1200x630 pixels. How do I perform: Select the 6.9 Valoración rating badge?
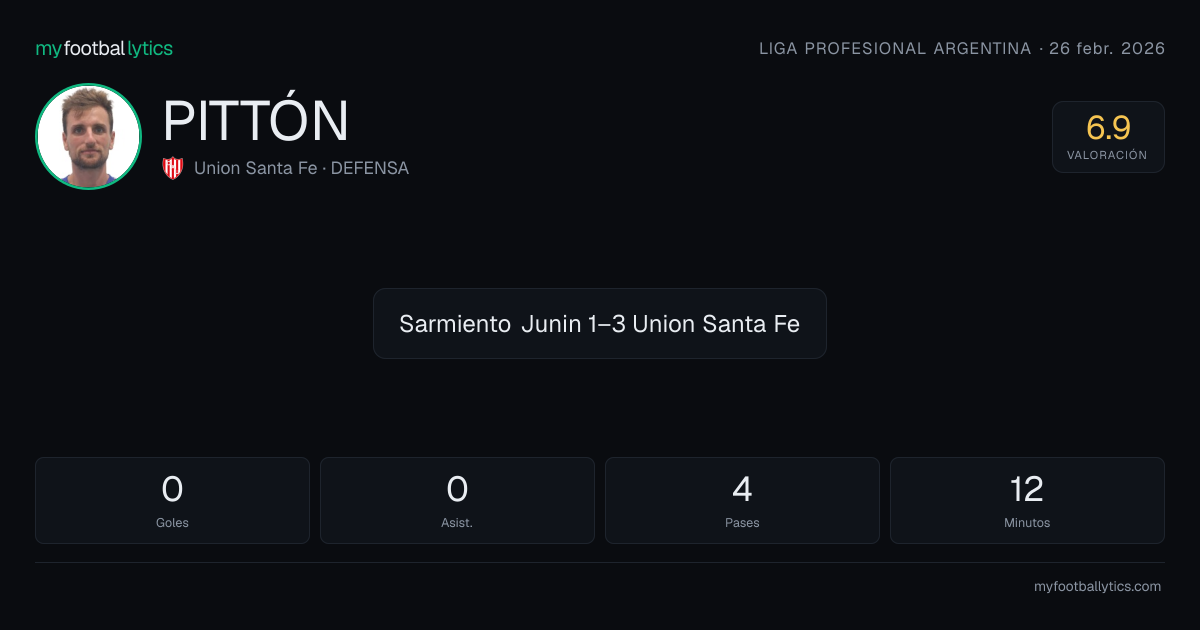(1108, 137)
